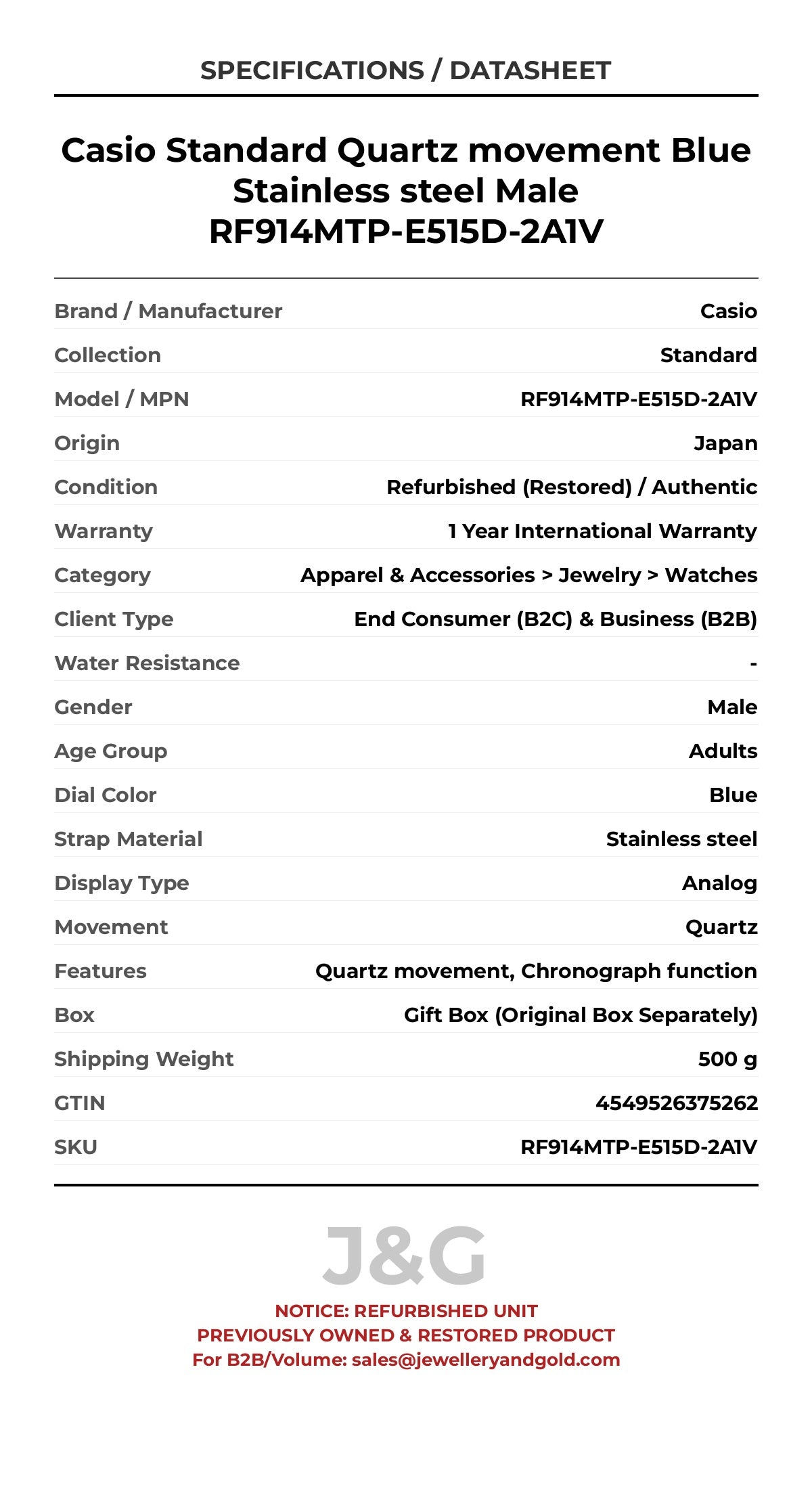Select the GTIN number 4549526375262

pyautogui.click(x=676, y=1103)
